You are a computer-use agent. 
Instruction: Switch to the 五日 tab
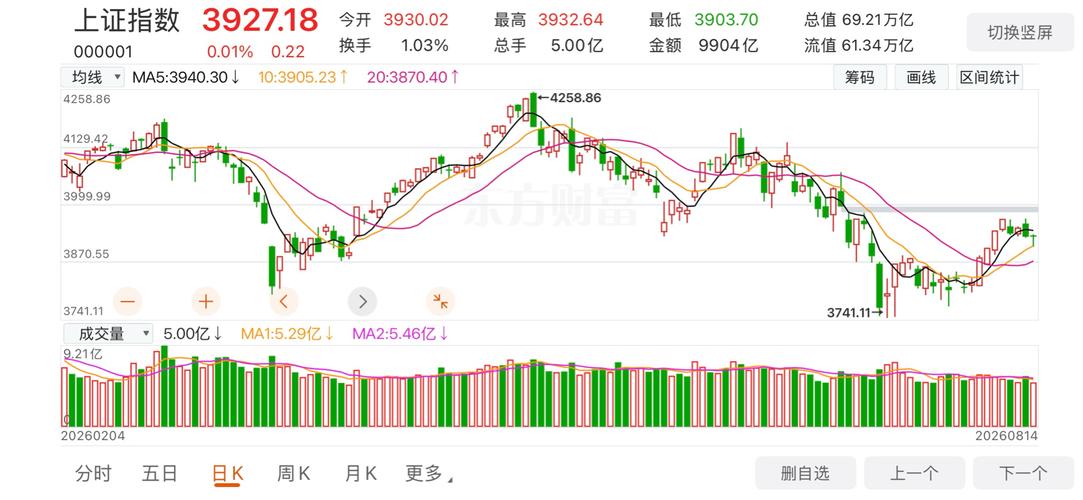click(x=160, y=474)
